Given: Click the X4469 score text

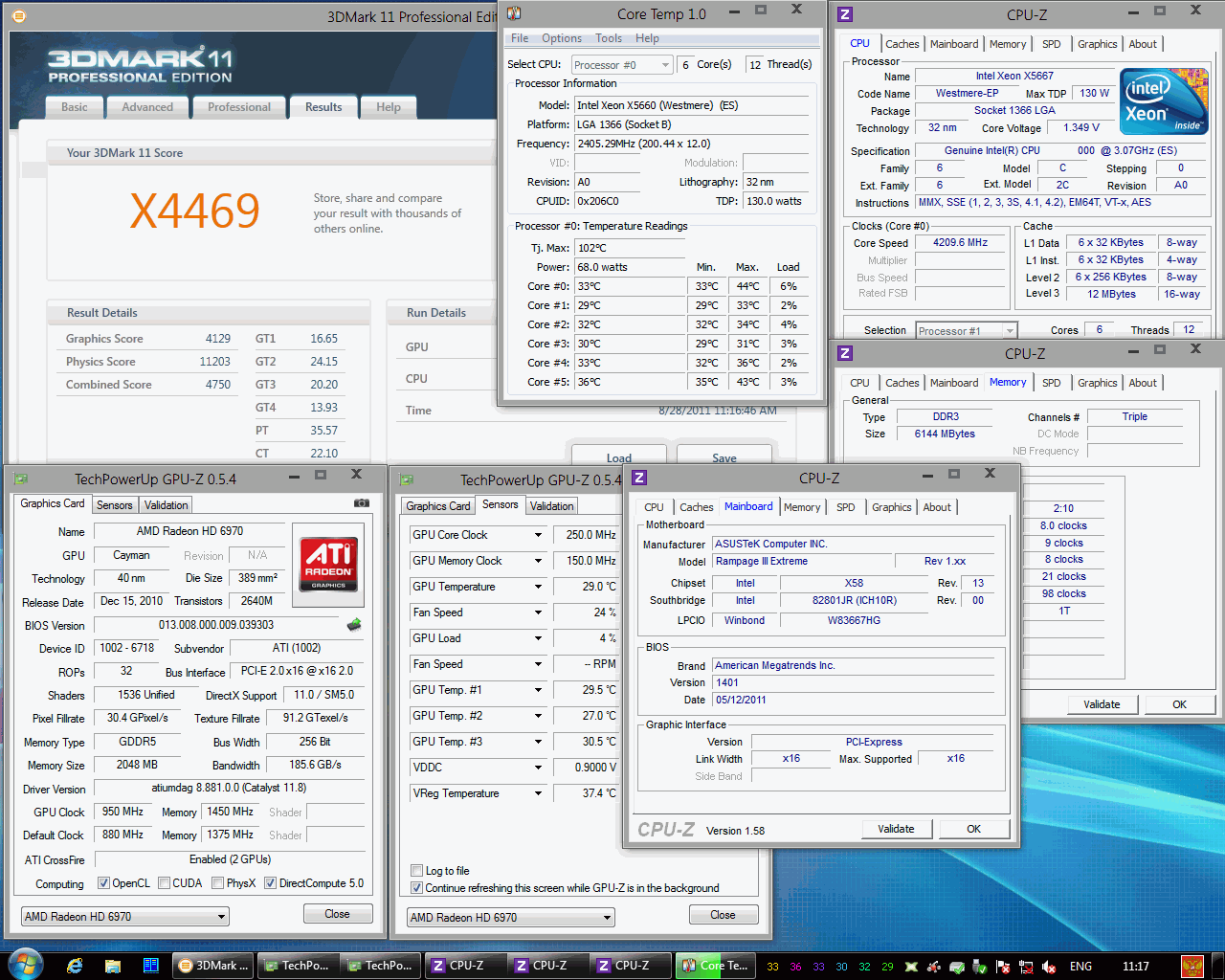Looking at the screenshot, I should coord(195,211).
